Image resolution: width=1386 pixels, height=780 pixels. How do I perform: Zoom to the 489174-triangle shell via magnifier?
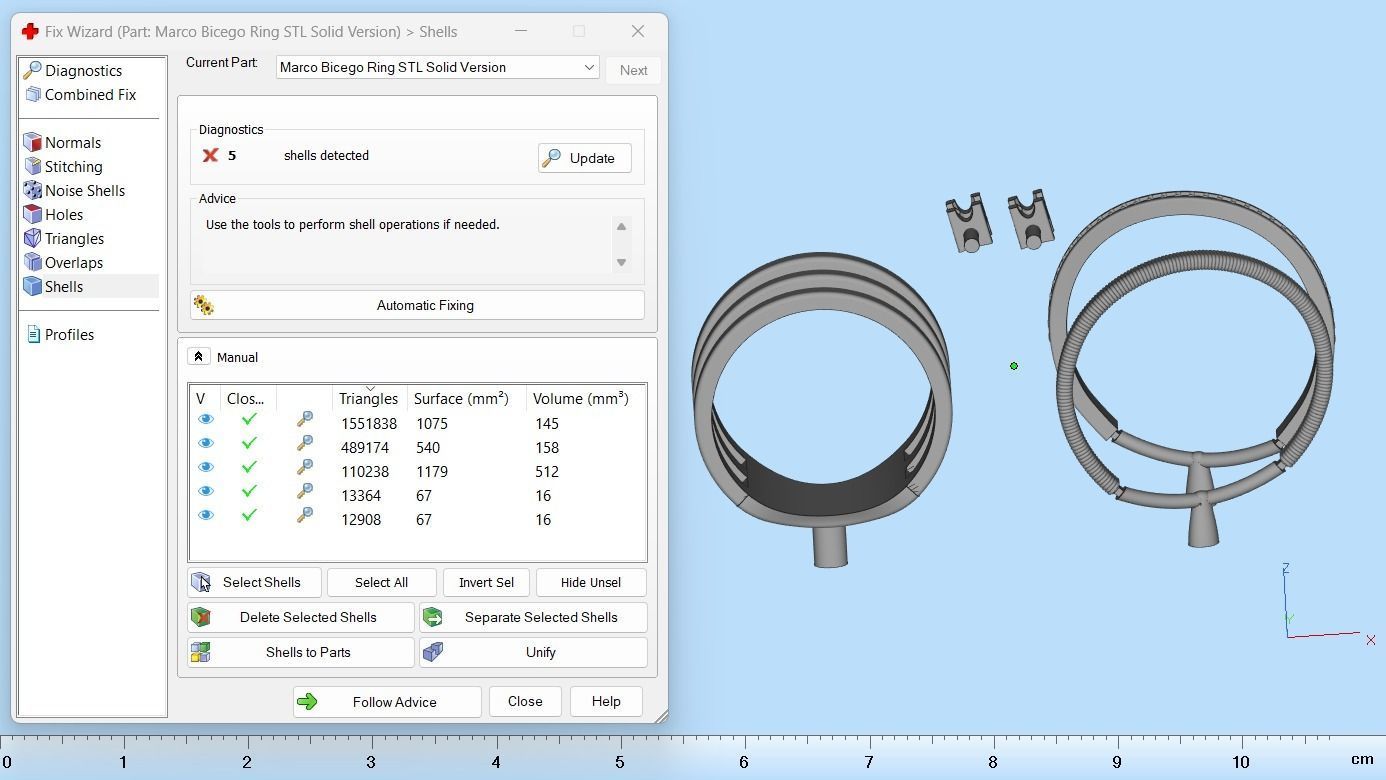[305, 443]
